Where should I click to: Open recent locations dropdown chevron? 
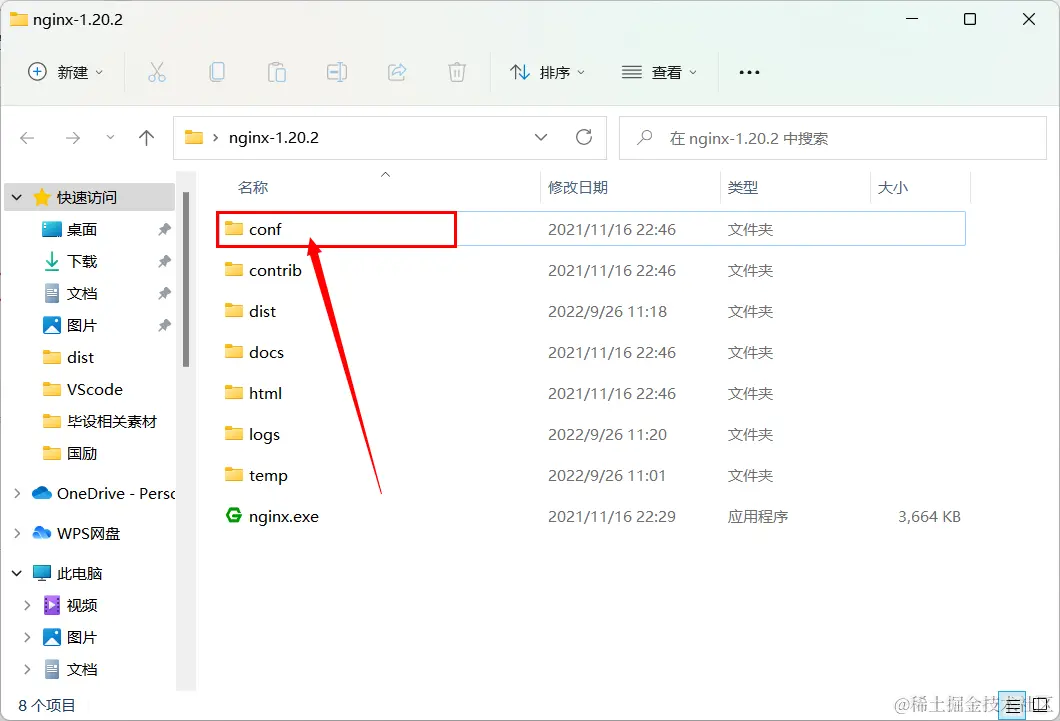[x=110, y=138]
